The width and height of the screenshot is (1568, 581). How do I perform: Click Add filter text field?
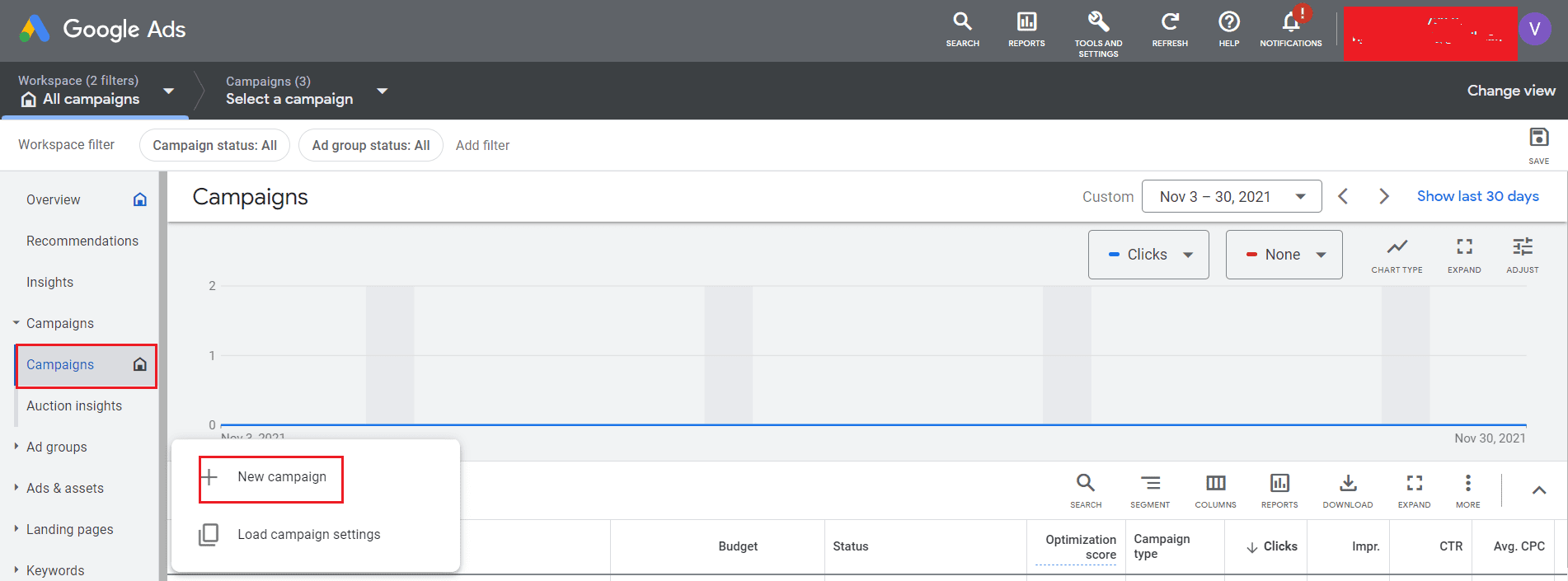click(x=483, y=145)
